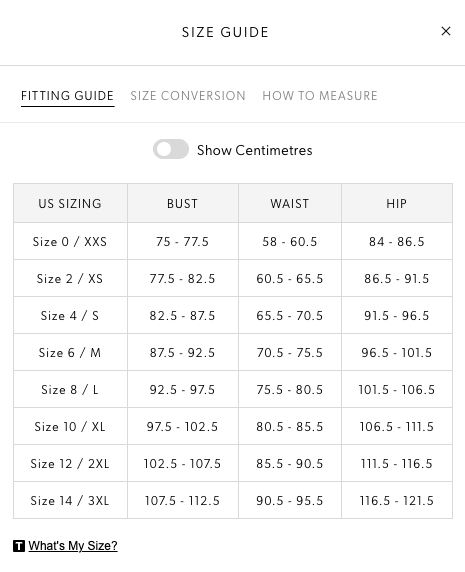Click the Size 4 / S waist value
This screenshot has width=465, height=572.
(290, 316)
